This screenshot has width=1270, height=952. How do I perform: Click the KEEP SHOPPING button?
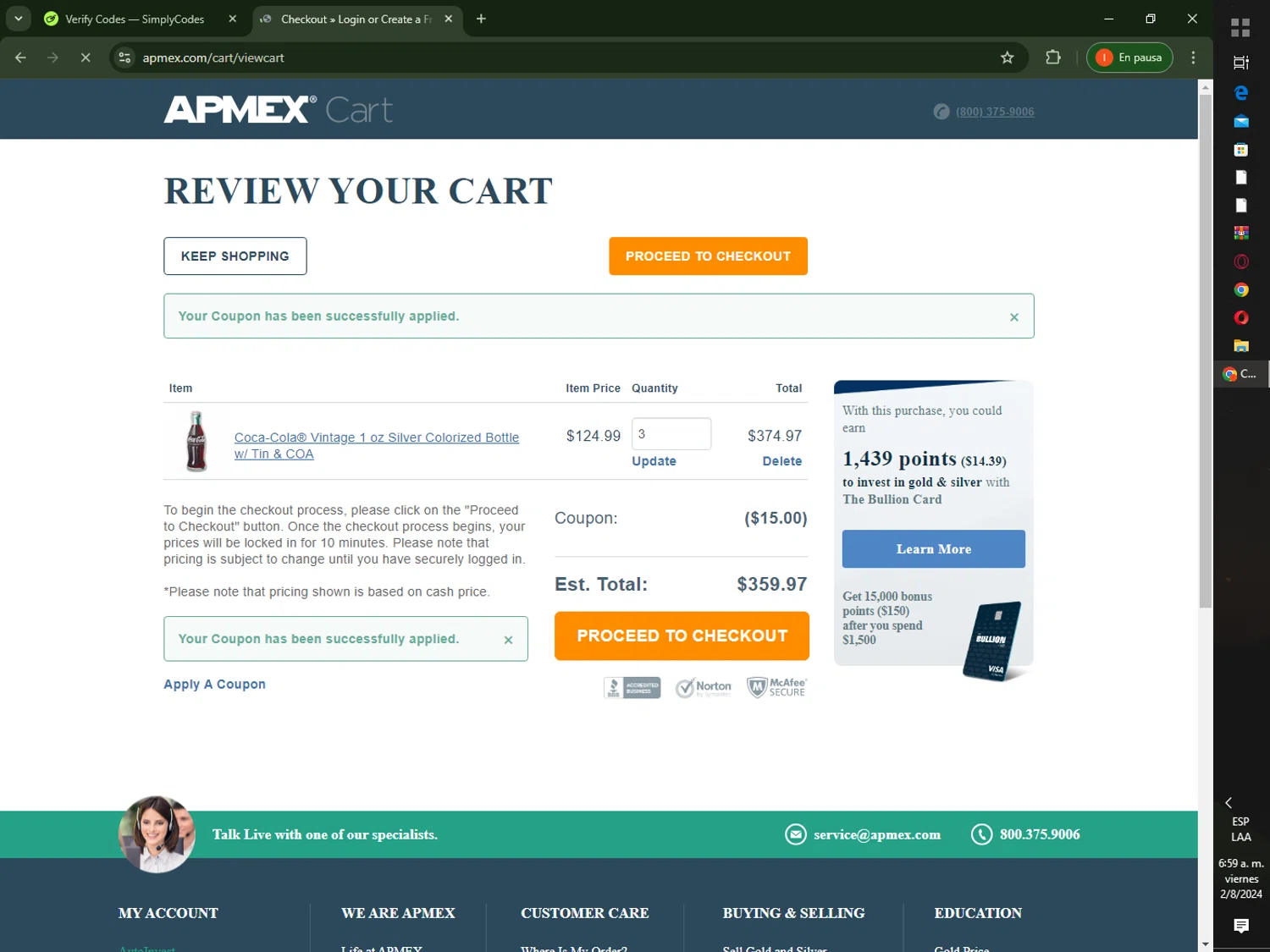(235, 256)
